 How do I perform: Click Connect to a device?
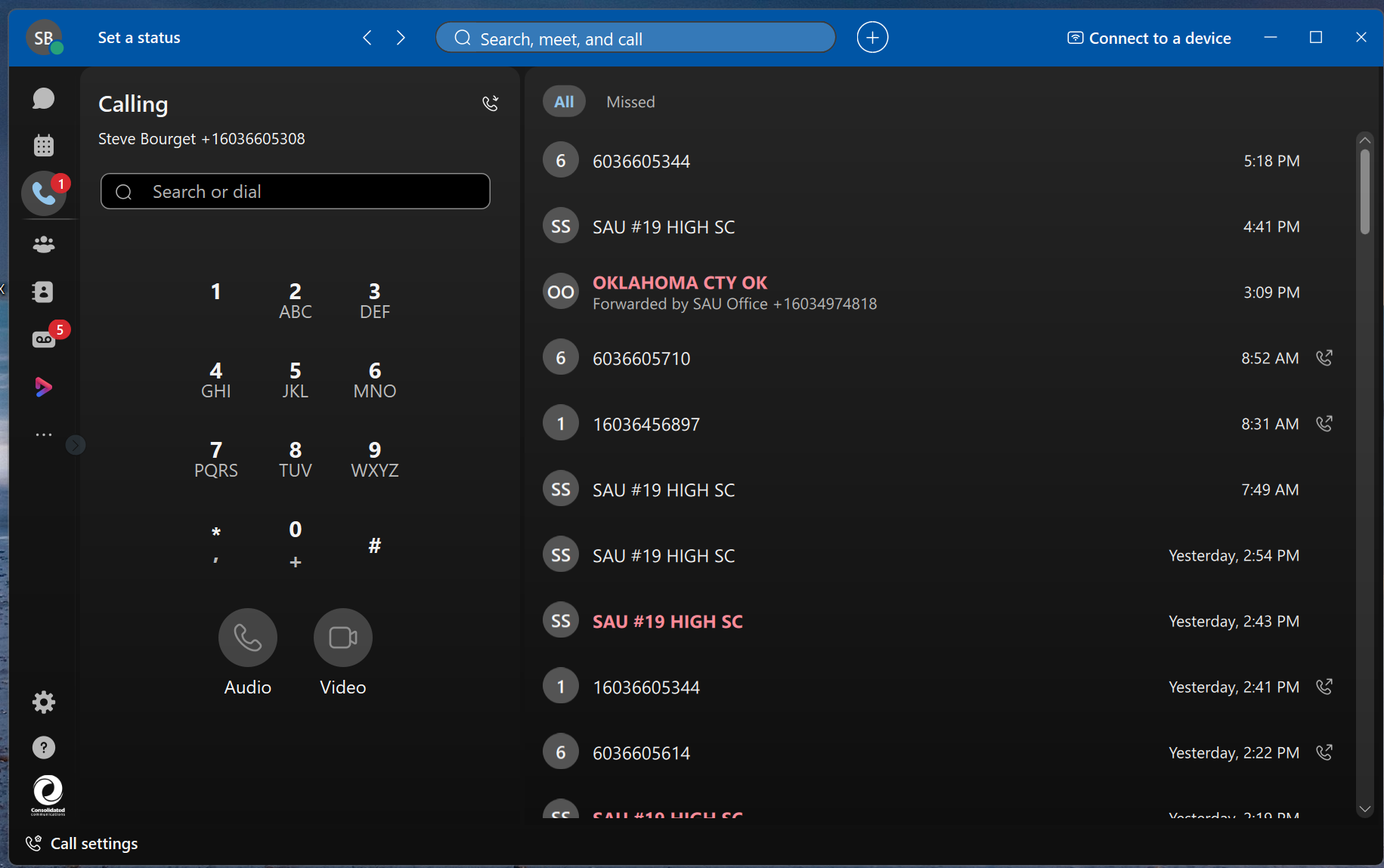tap(1149, 38)
